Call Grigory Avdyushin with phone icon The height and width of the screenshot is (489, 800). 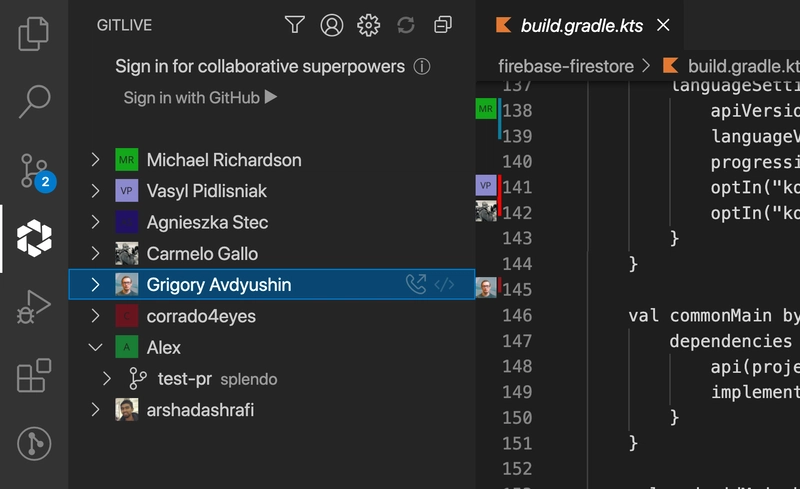point(415,285)
